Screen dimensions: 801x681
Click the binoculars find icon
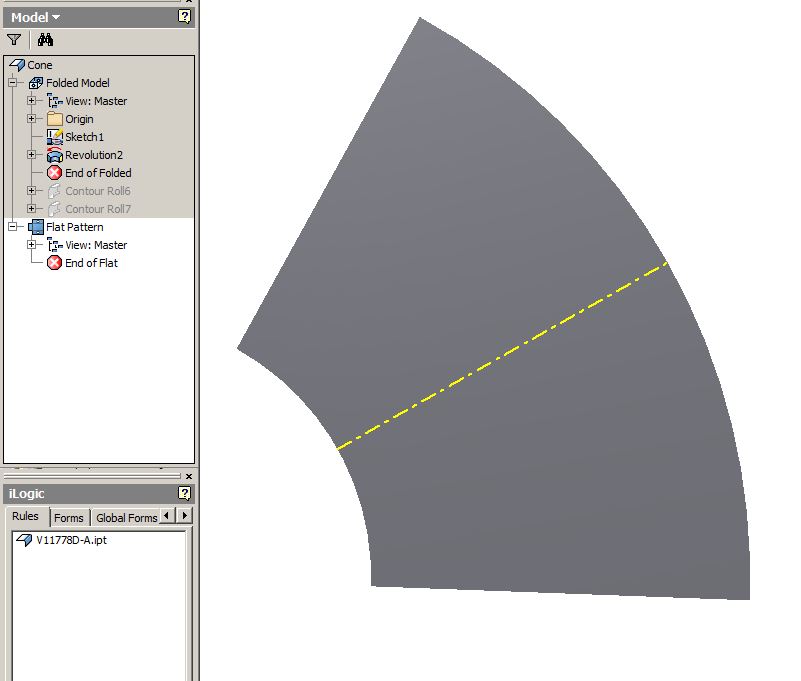tap(45, 39)
